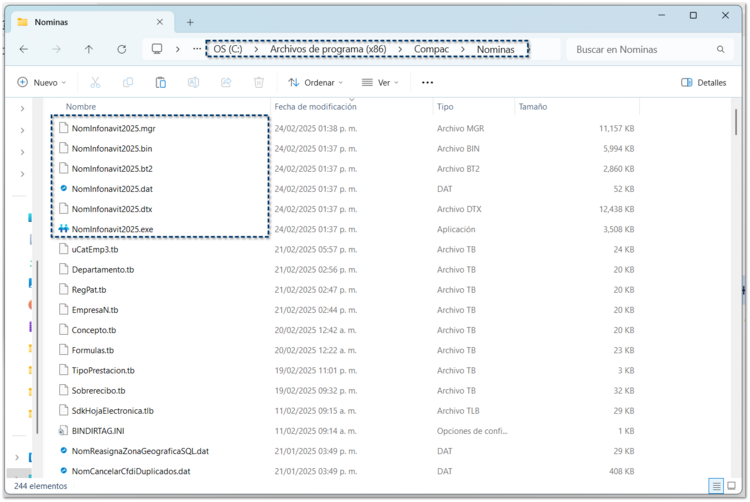Viewport: 750px width, 502px height.
Task: Switch to large thumbnails view icon
Action: 733,486
